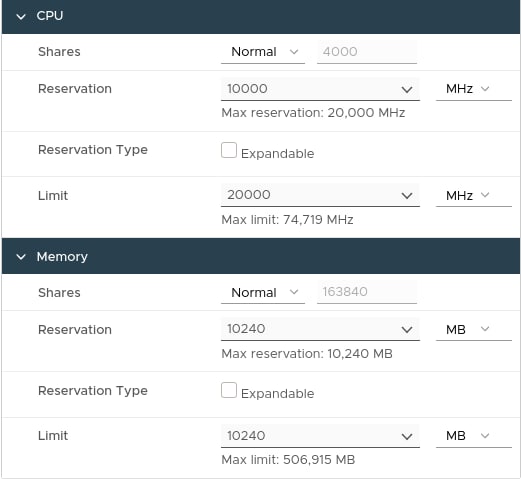Open Memory Limit 10240 dropdown arrow

coord(407,436)
